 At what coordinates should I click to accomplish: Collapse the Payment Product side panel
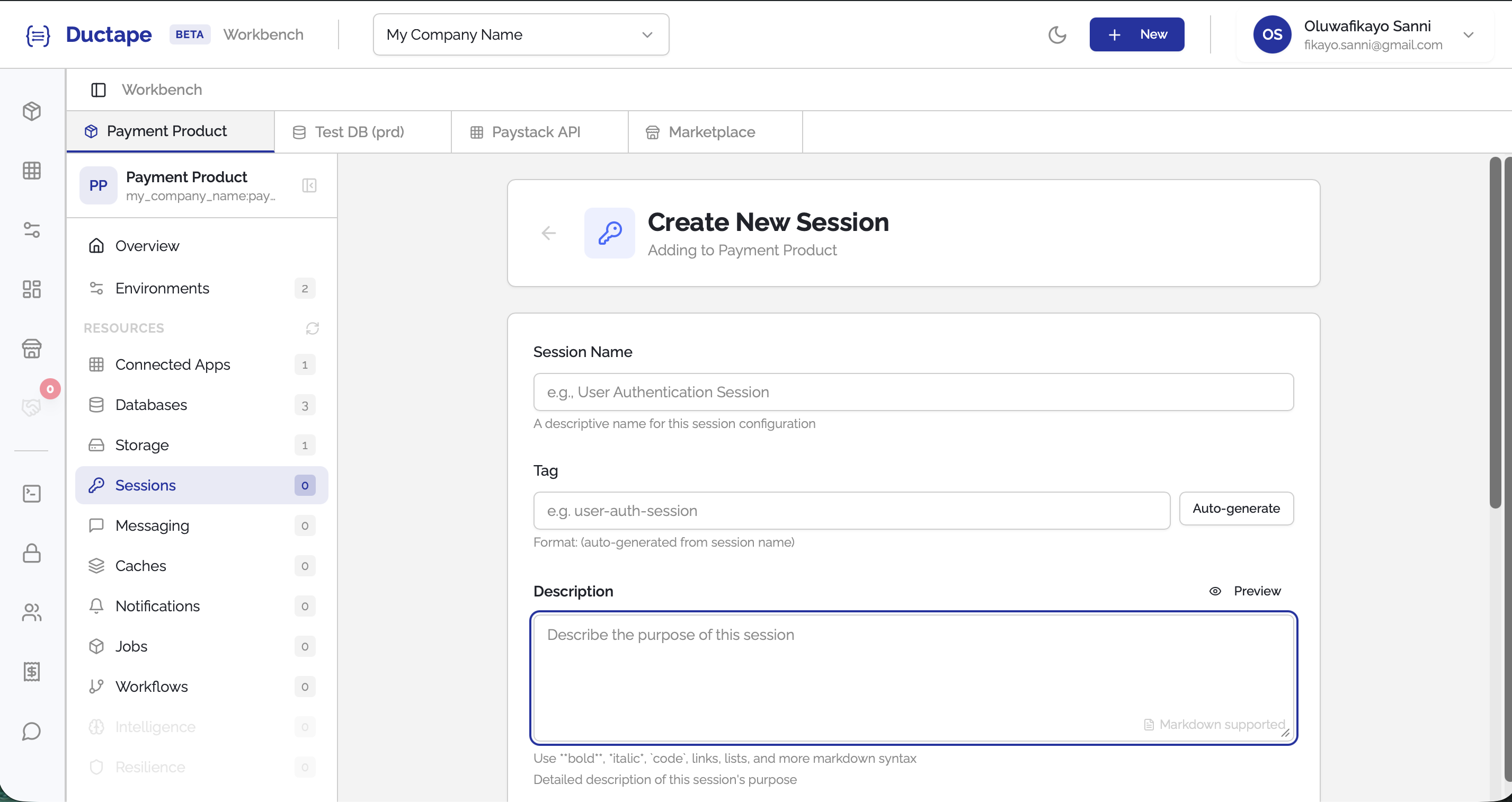click(x=309, y=185)
